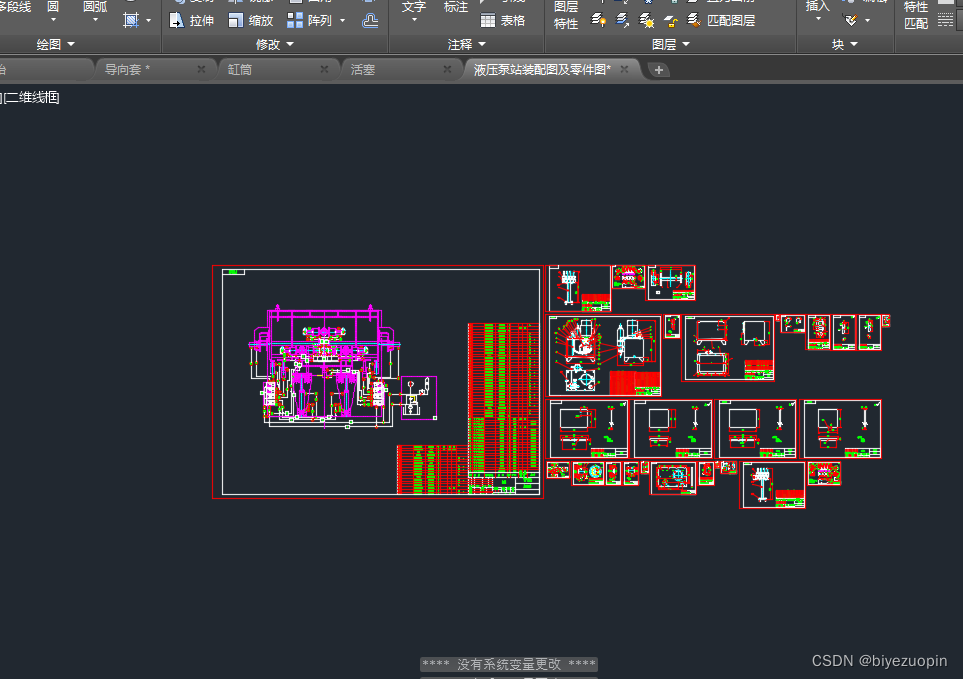Viewport: 963px width, 679px height.
Task: Close the 液压泵站装配图及零件图 tab
Action: point(624,69)
